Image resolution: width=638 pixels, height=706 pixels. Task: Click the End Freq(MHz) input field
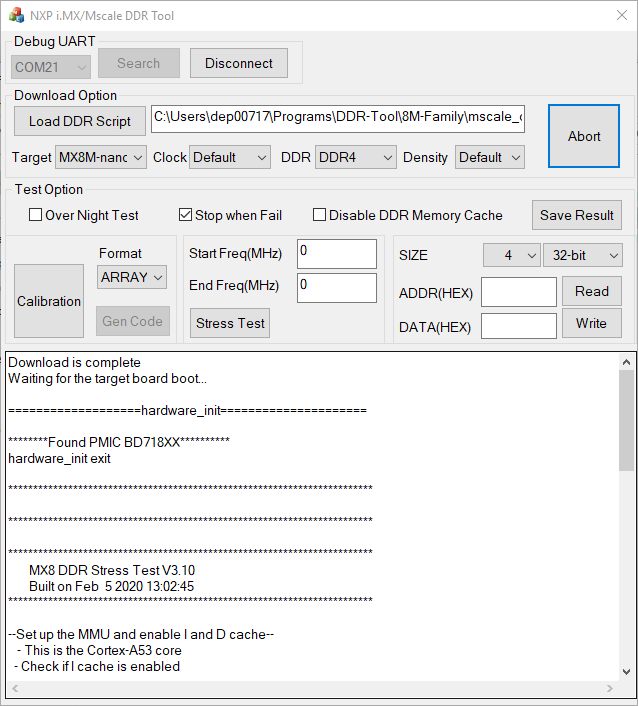click(x=337, y=288)
